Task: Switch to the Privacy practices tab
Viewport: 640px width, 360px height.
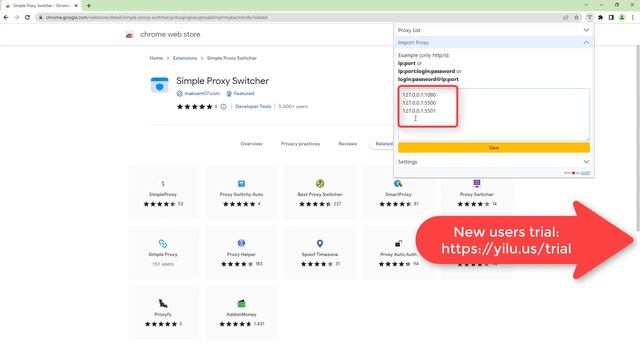Action: point(300,144)
